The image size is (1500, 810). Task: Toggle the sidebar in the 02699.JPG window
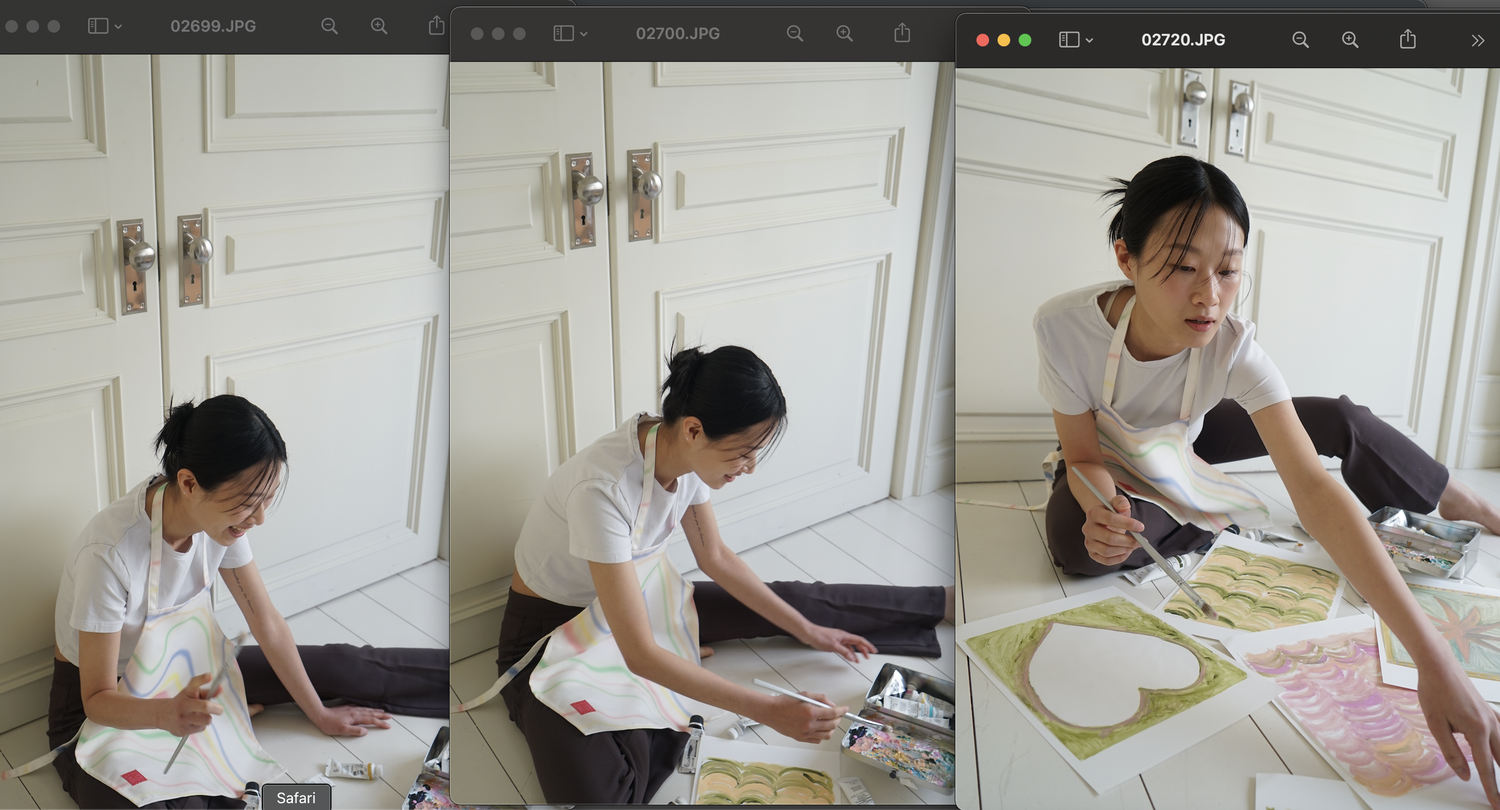click(x=98, y=26)
